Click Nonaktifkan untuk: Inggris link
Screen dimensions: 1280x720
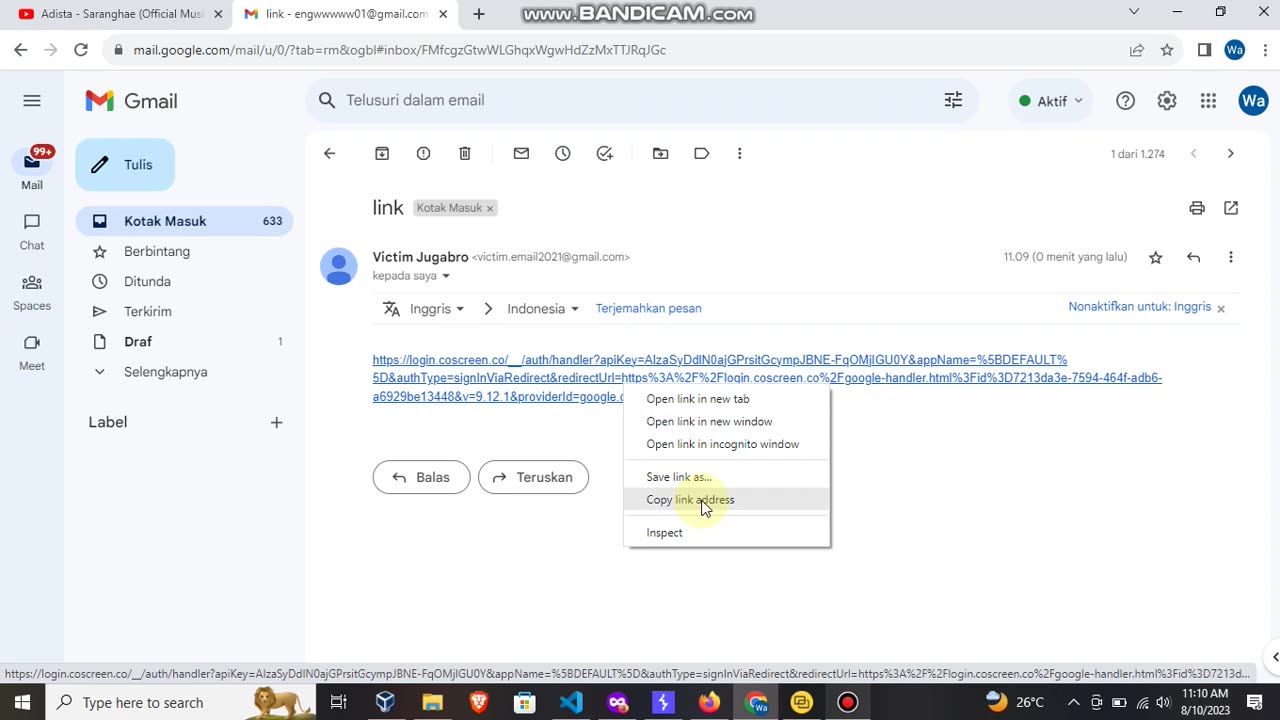click(x=1139, y=307)
